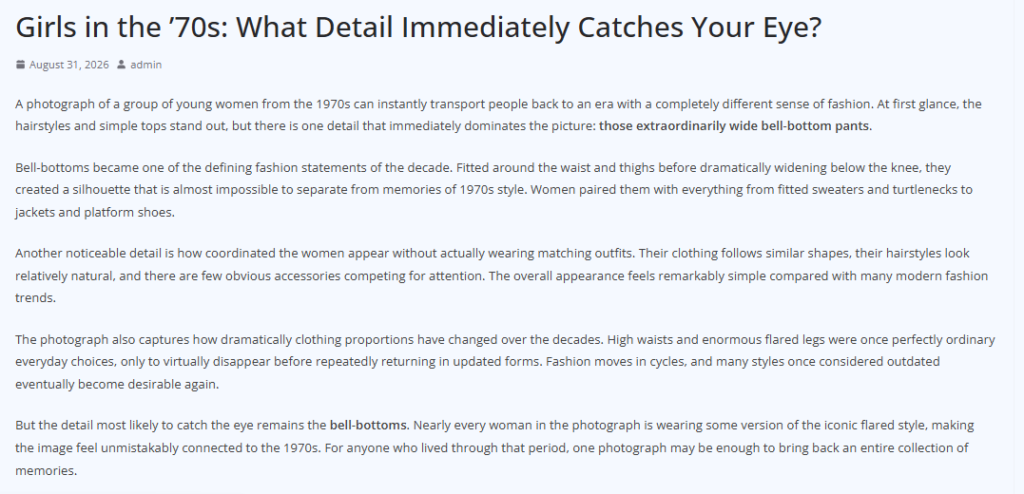Click the paragraph starting 'Bell-bottoms became one'

[x=494, y=189]
